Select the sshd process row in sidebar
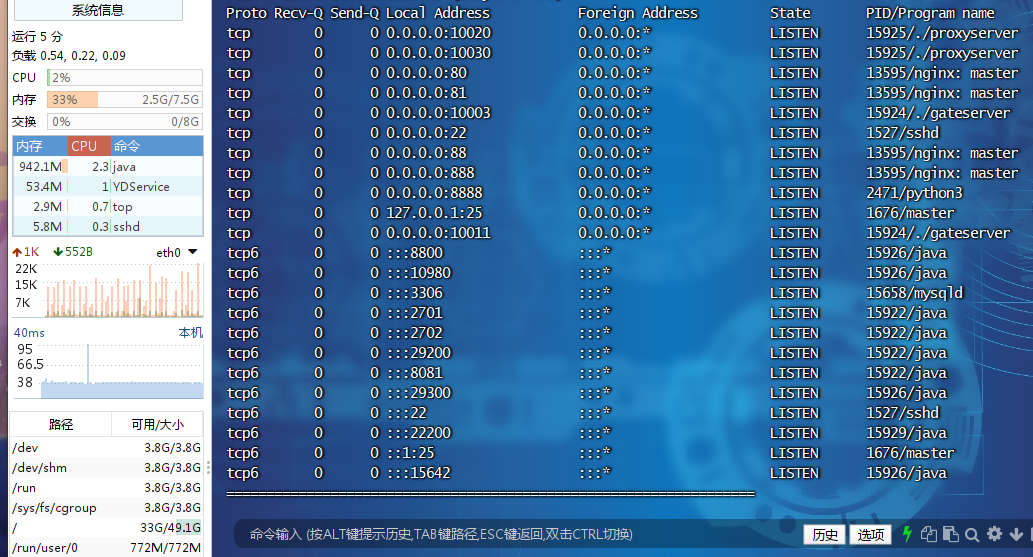1033x557 pixels. pyautogui.click(x=108, y=226)
